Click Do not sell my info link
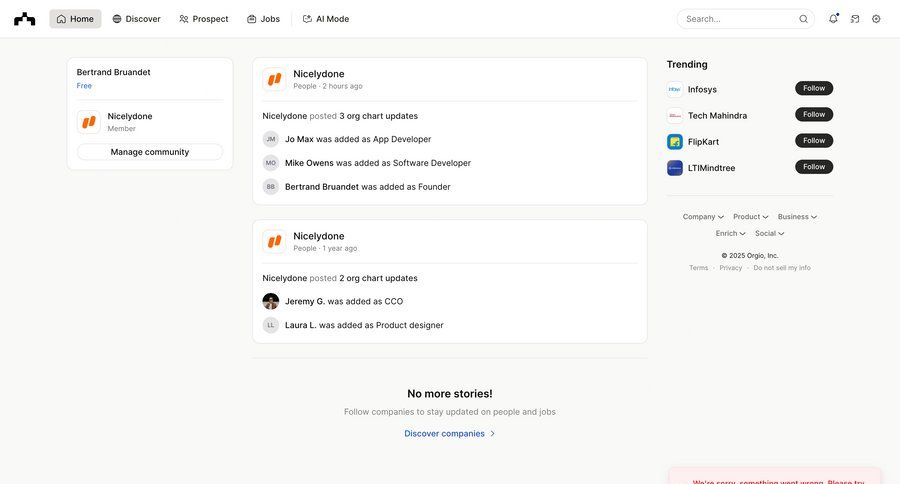This screenshot has height=484, width=900. (x=782, y=268)
